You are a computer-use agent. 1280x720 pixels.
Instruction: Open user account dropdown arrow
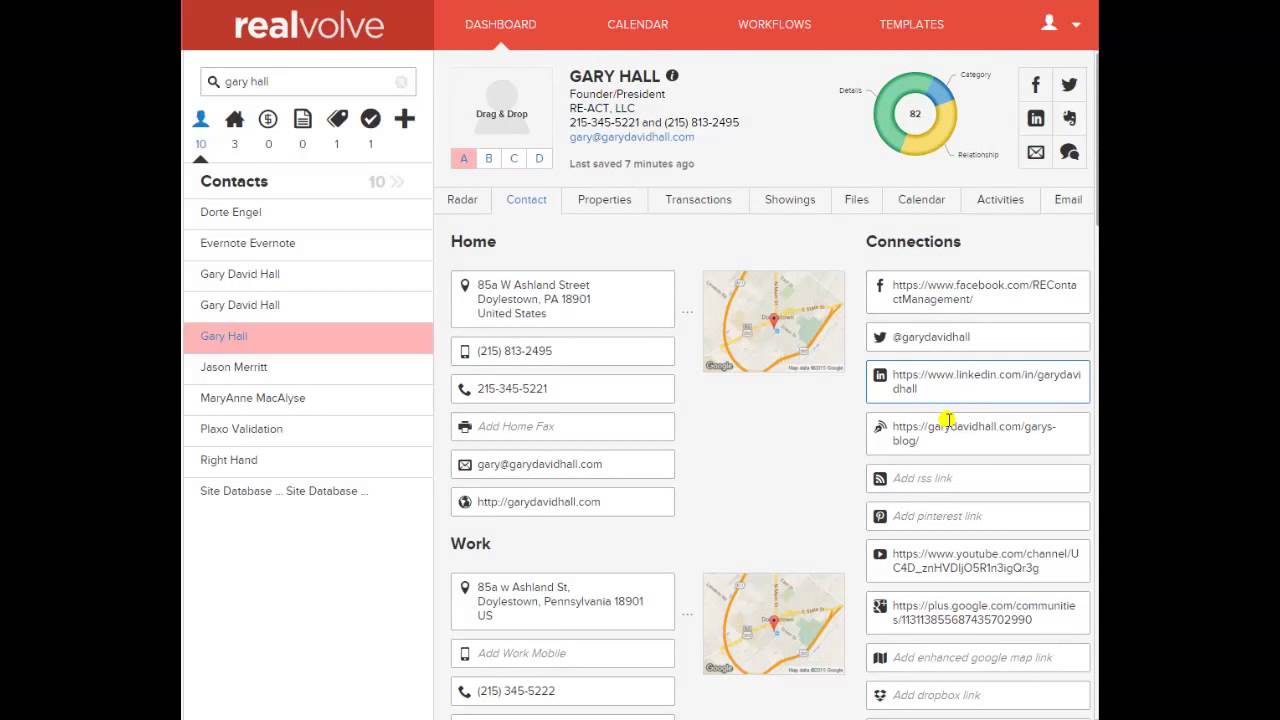pyautogui.click(x=1076, y=25)
